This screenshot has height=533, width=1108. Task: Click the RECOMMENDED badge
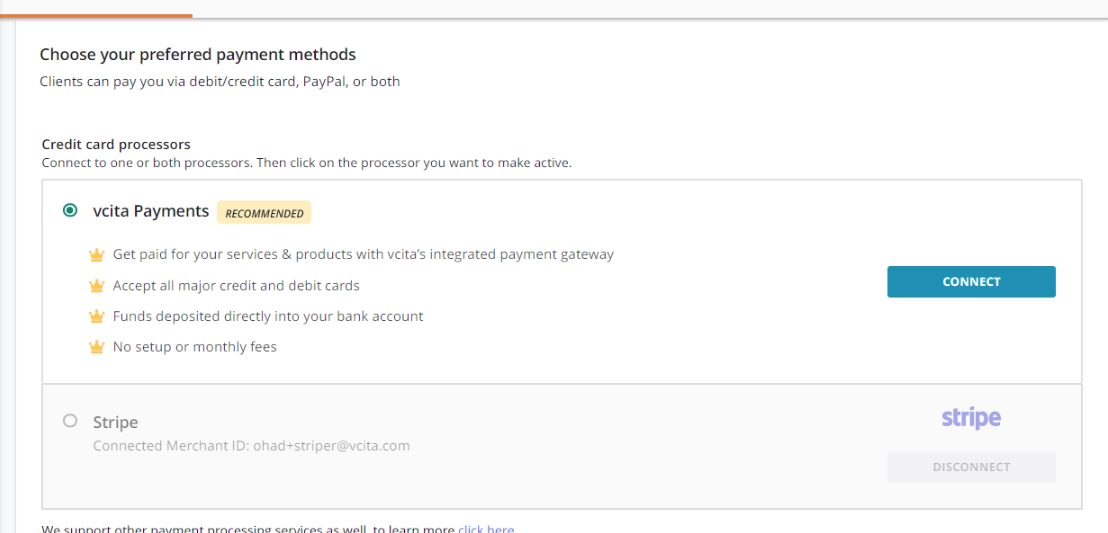(264, 213)
